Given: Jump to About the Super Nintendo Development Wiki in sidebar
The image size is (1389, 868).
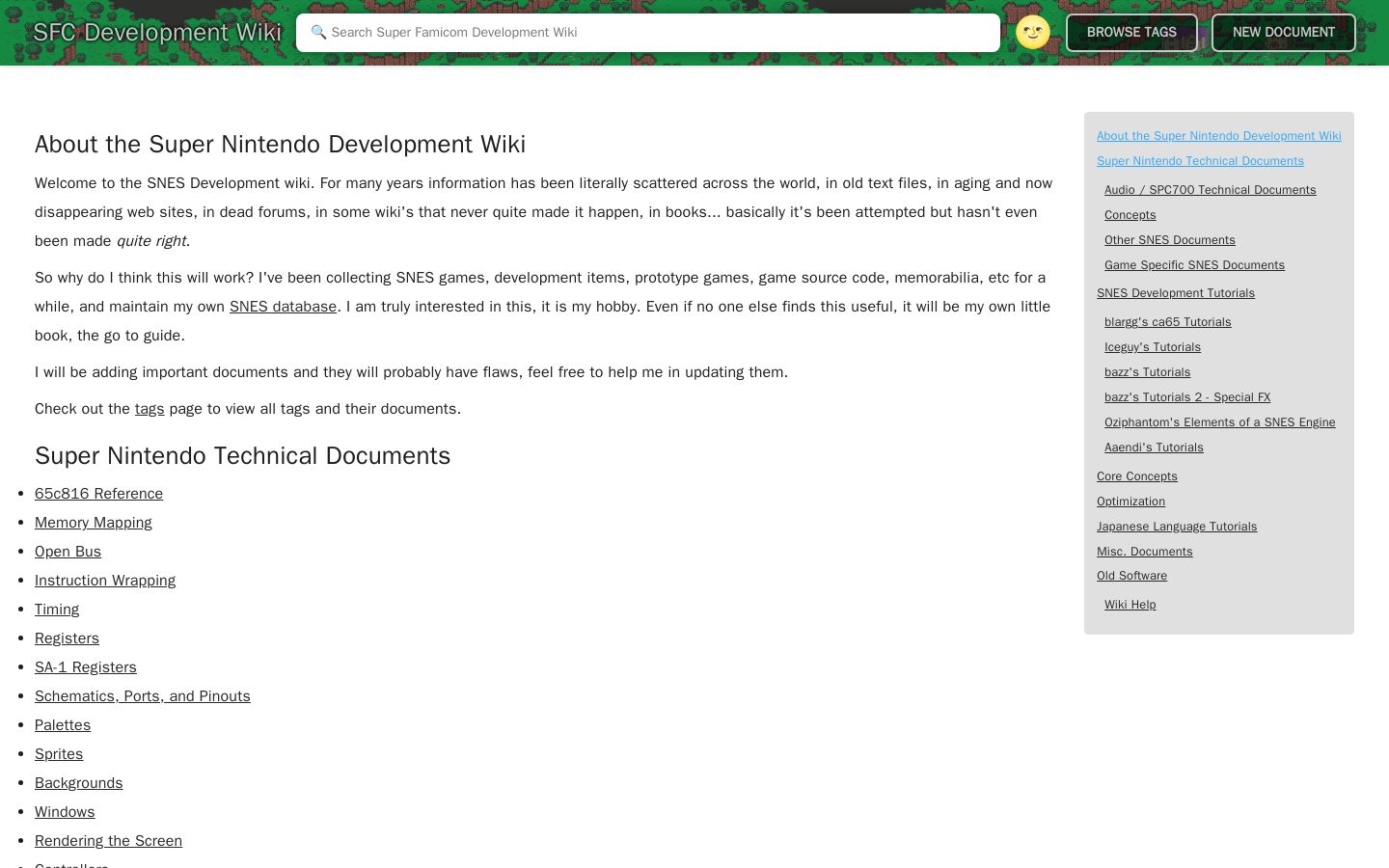Looking at the screenshot, I should (1219, 136).
